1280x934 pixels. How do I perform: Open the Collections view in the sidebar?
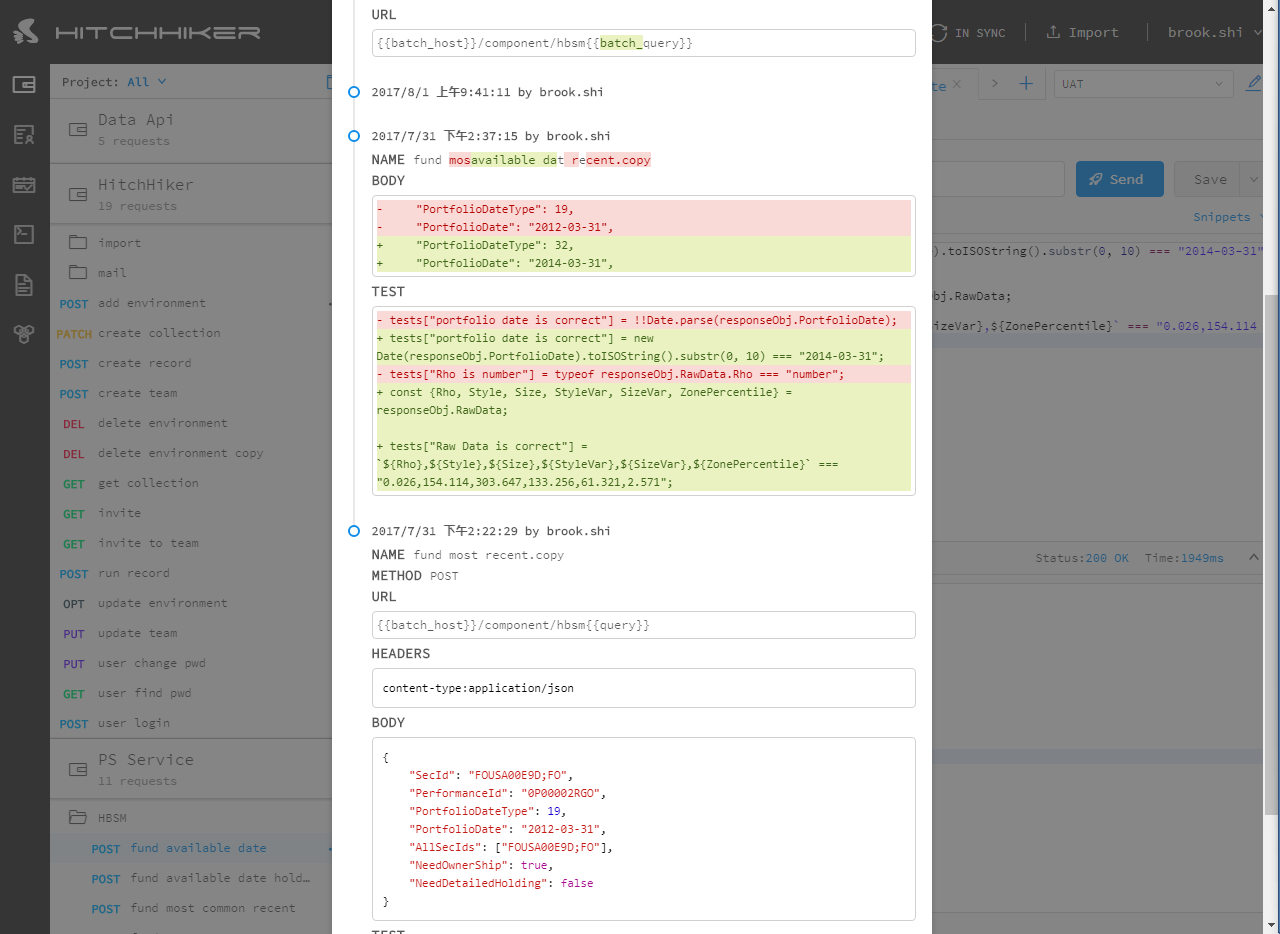[24, 84]
